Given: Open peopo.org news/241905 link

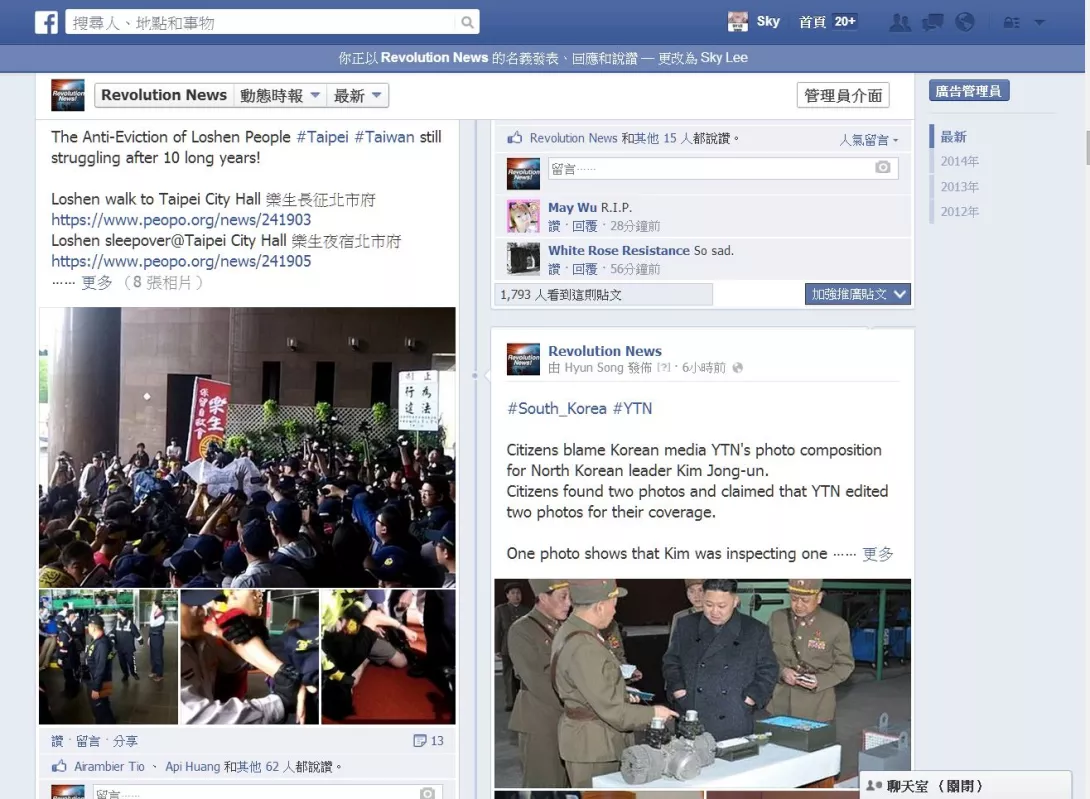Looking at the screenshot, I should pos(181,261).
